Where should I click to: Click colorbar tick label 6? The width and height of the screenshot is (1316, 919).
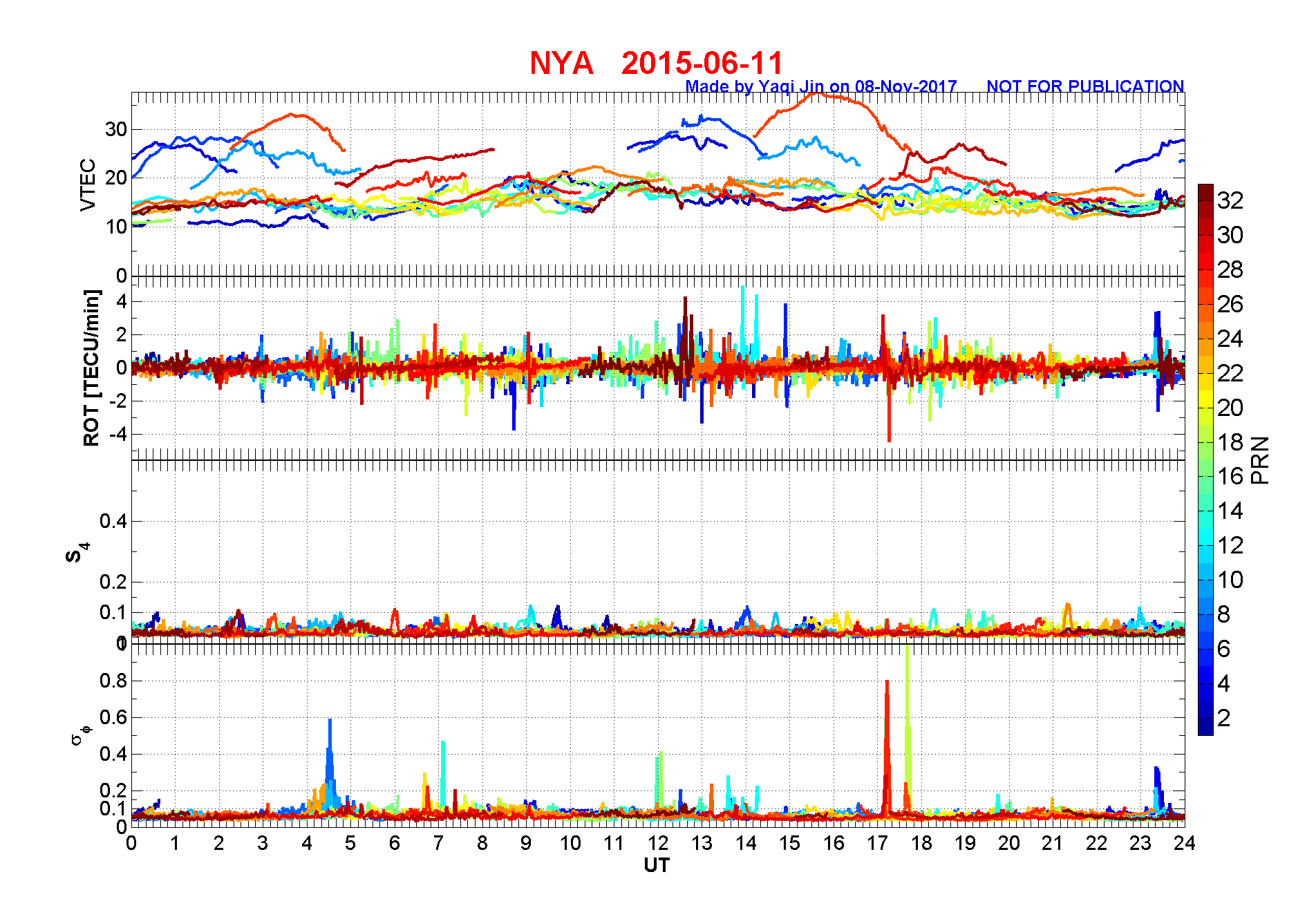(1224, 649)
